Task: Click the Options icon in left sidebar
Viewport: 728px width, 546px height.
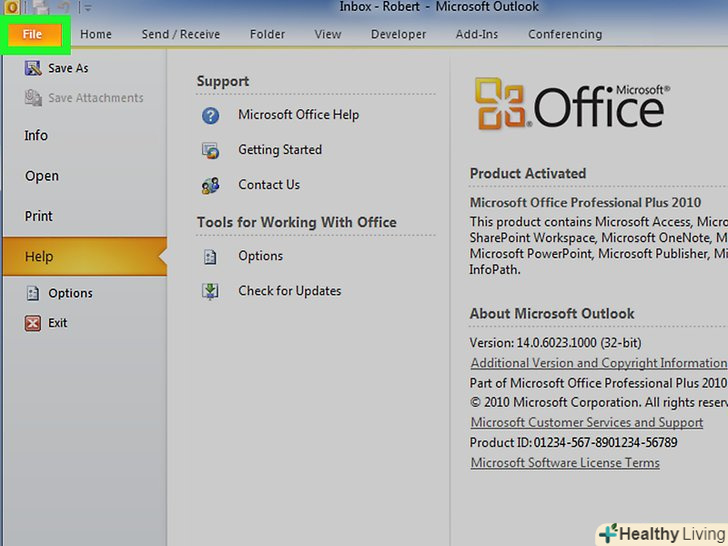Action: click(32, 293)
